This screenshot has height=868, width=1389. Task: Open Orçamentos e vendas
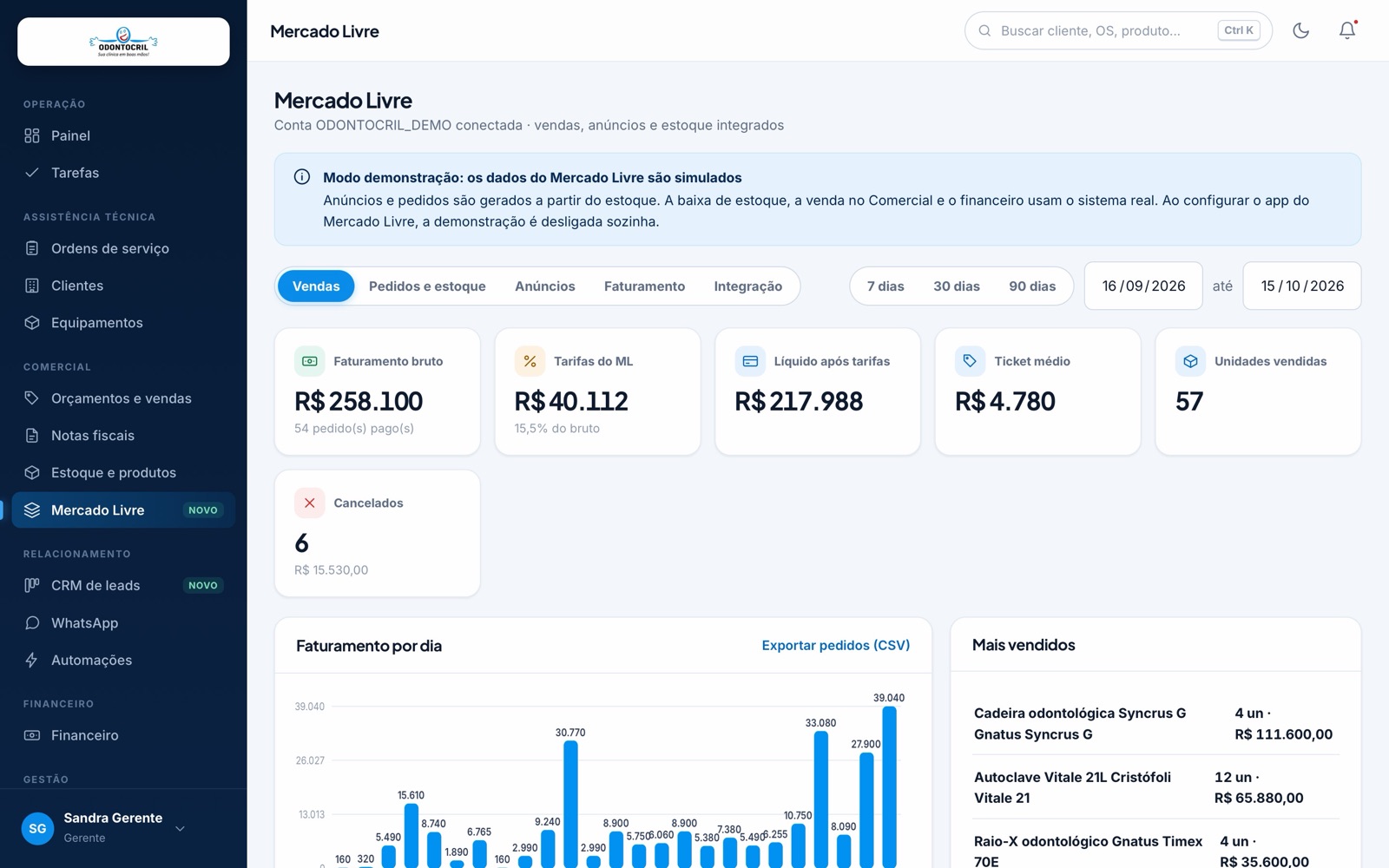pos(123,398)
